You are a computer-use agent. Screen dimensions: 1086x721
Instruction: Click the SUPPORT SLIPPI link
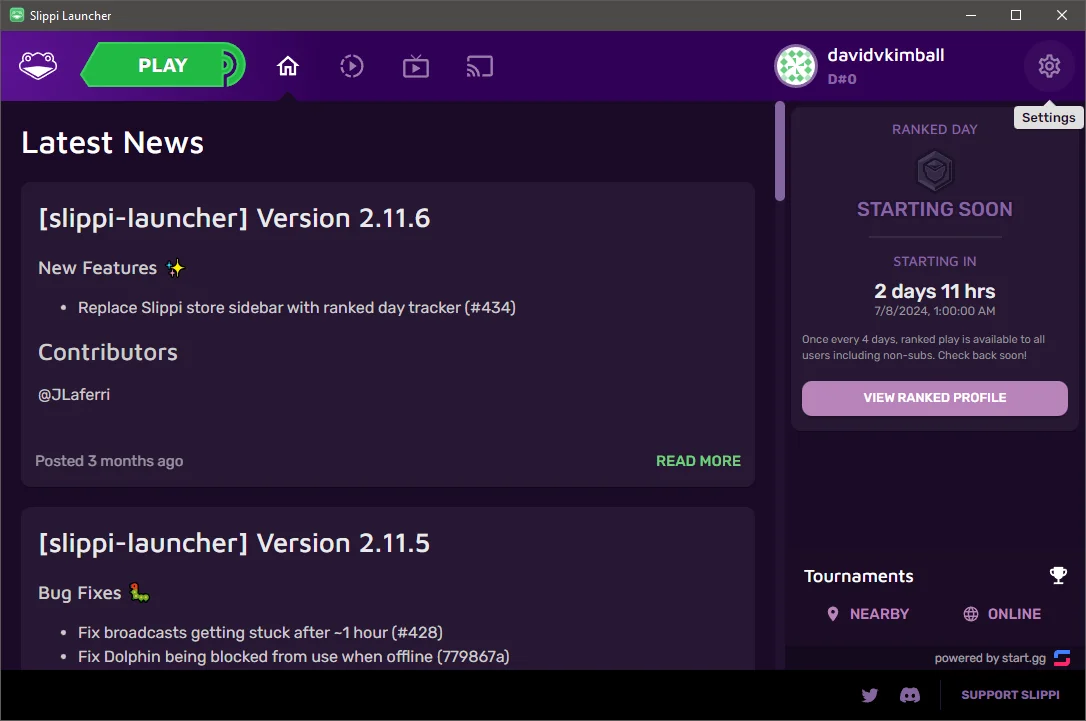[1010, 694]
